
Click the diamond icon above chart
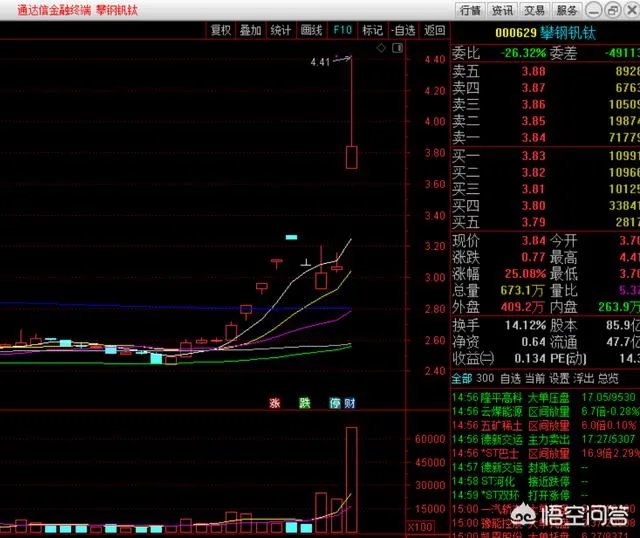point(381,48)
